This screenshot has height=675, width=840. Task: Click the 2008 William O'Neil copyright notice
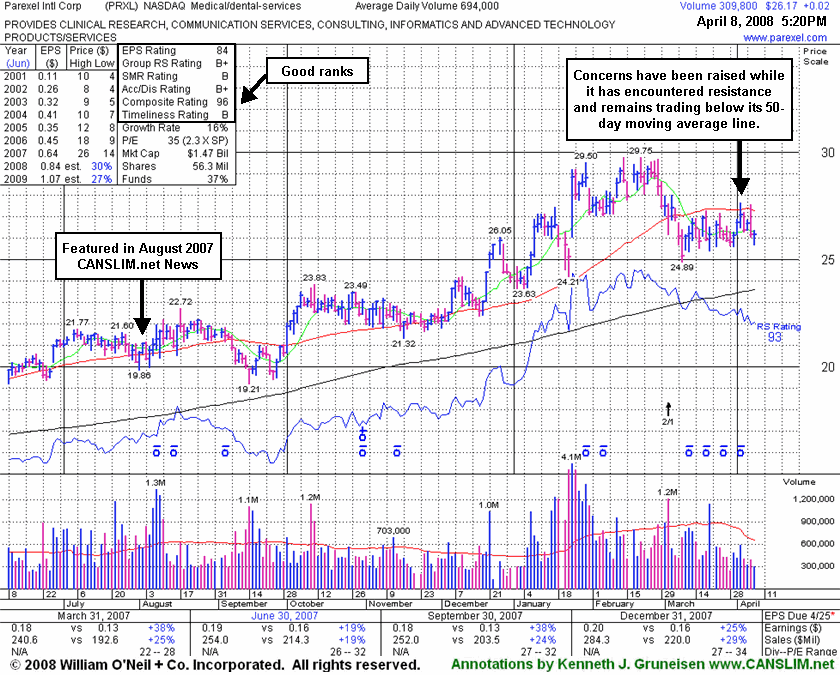[x=214, y=664]
